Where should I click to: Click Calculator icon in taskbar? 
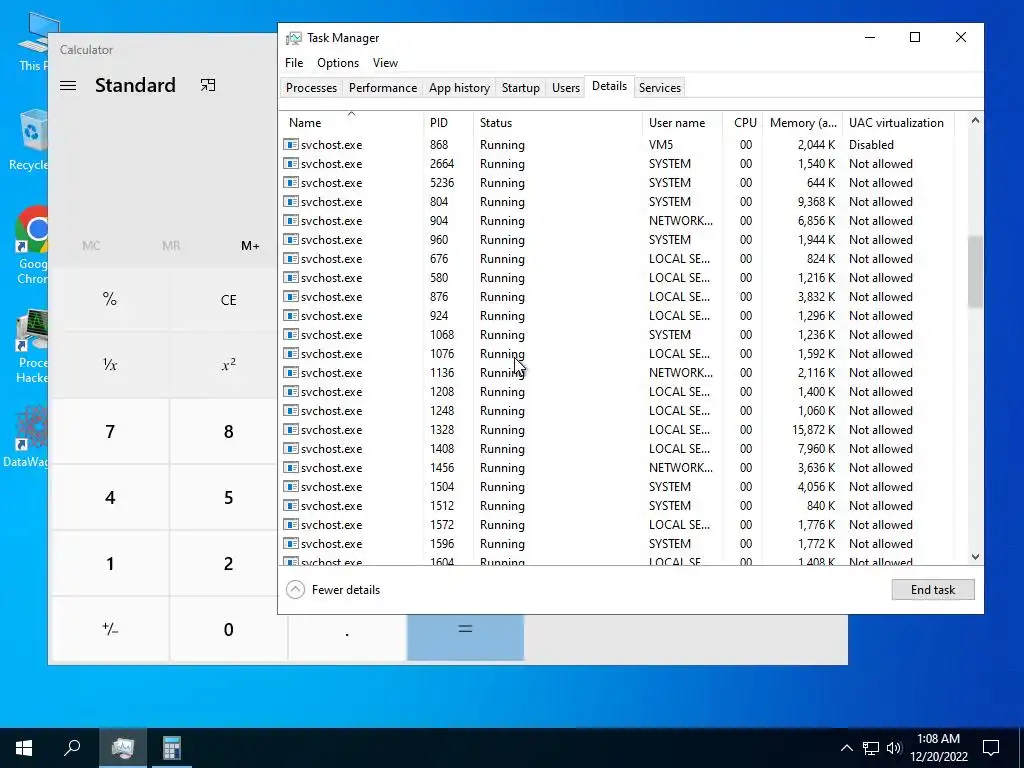tap(171, 748)
